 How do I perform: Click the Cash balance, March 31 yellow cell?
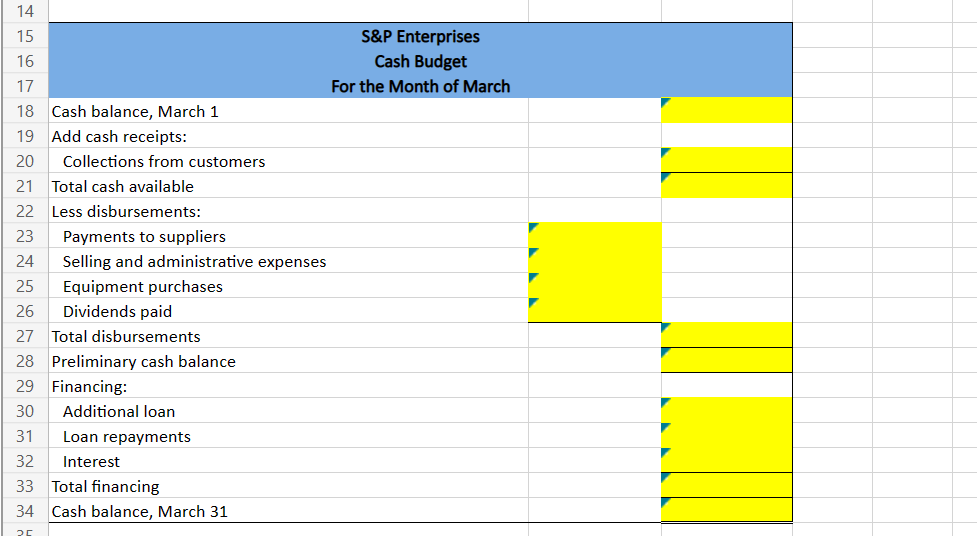(x=727, y=510)
